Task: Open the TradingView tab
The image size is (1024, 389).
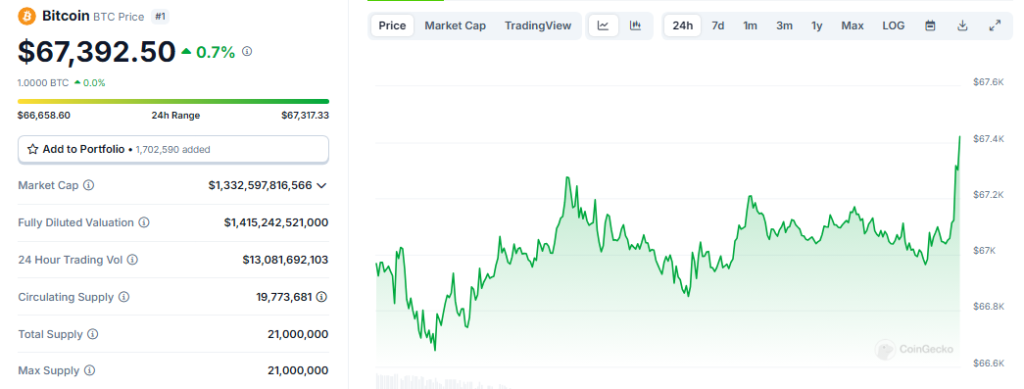Action: (x=537, y=25)
